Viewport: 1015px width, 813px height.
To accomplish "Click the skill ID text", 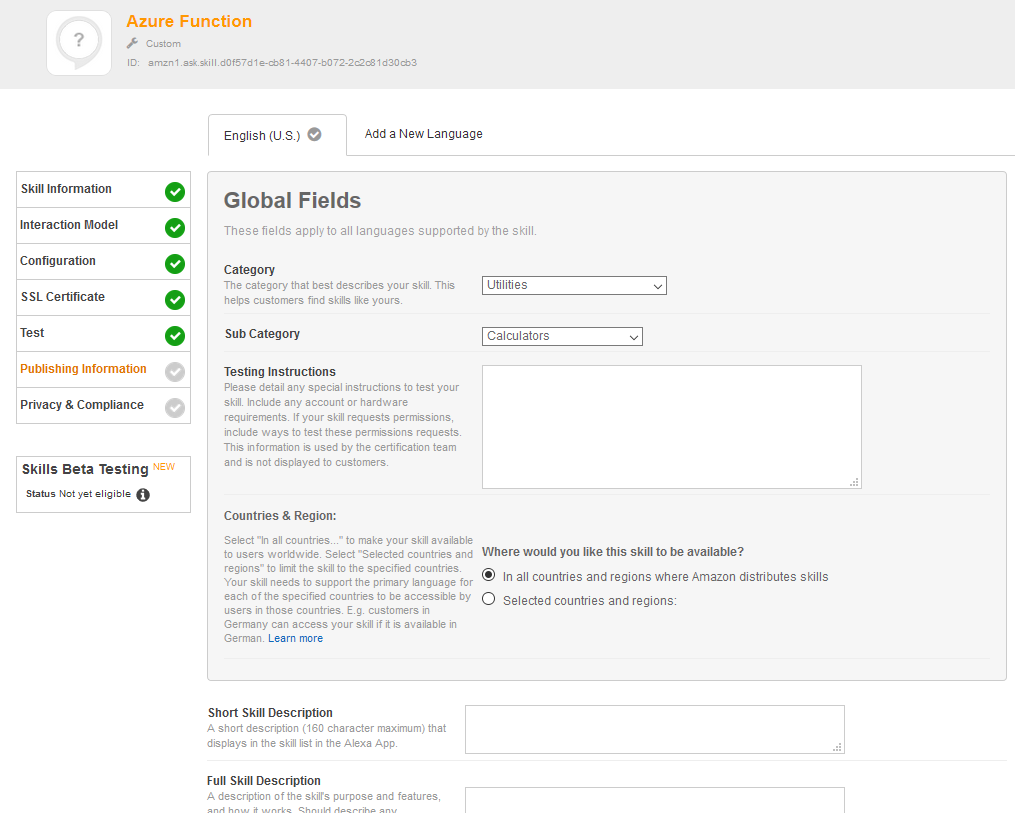I will [x=282, y=63].
